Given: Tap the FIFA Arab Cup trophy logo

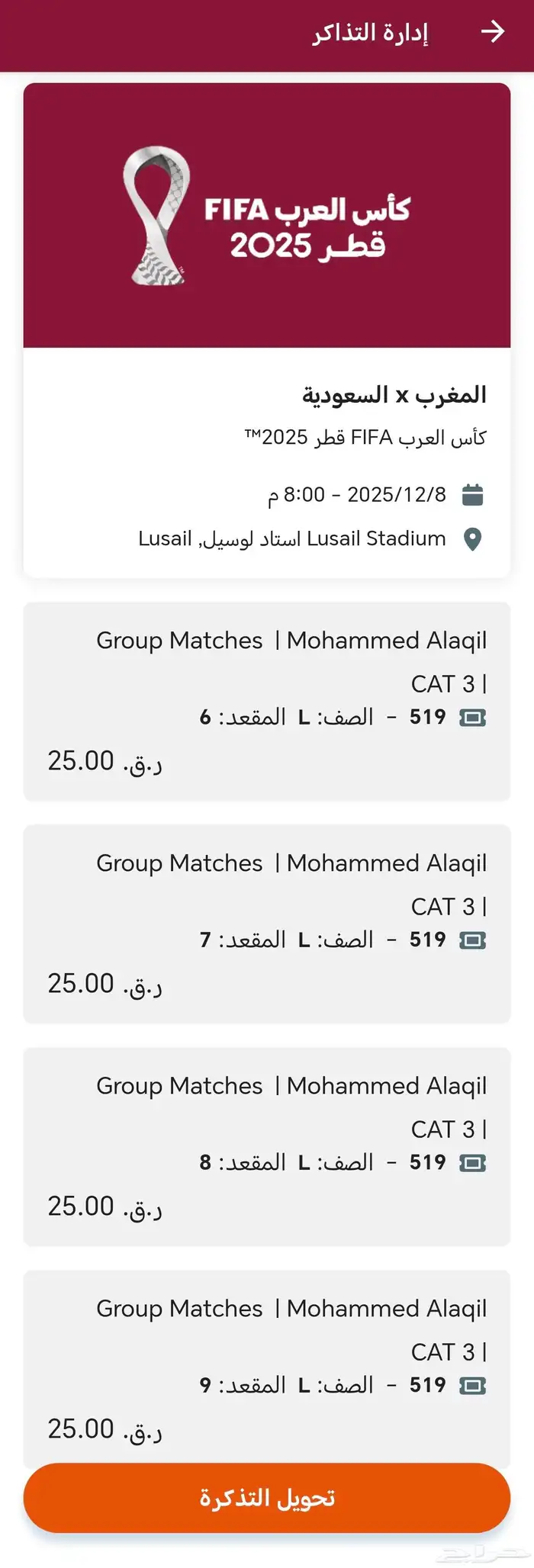Looking at the screenshot, I should pyautogui.click(x=156, y=216).
